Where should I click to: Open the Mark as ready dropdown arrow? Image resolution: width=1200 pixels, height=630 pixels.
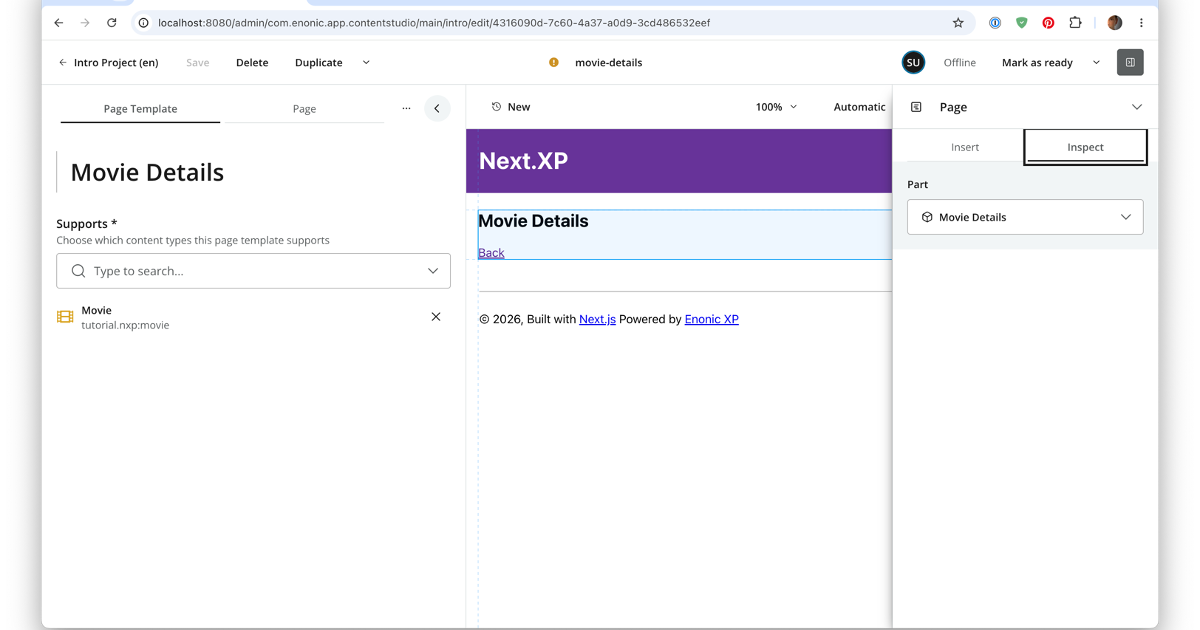point(1096,62)
